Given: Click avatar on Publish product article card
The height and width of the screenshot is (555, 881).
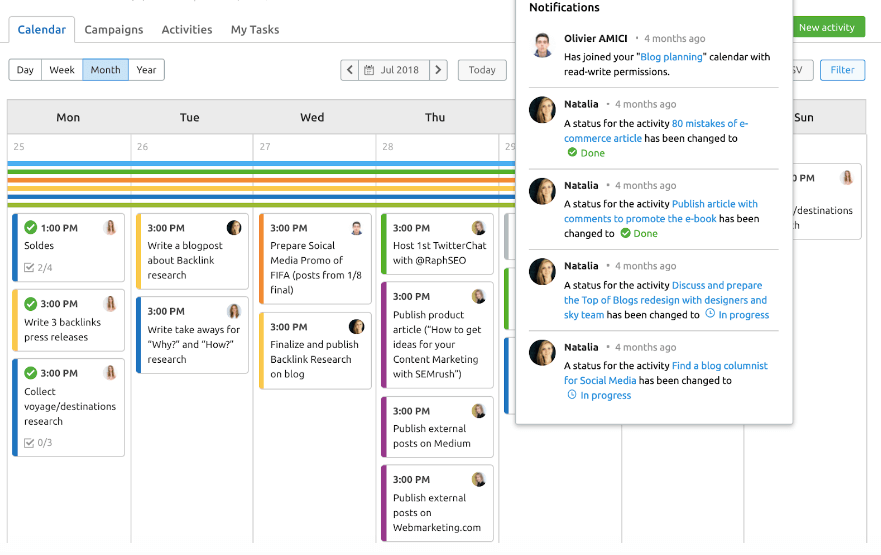Looking at the screenshot, I should (479, 296).
